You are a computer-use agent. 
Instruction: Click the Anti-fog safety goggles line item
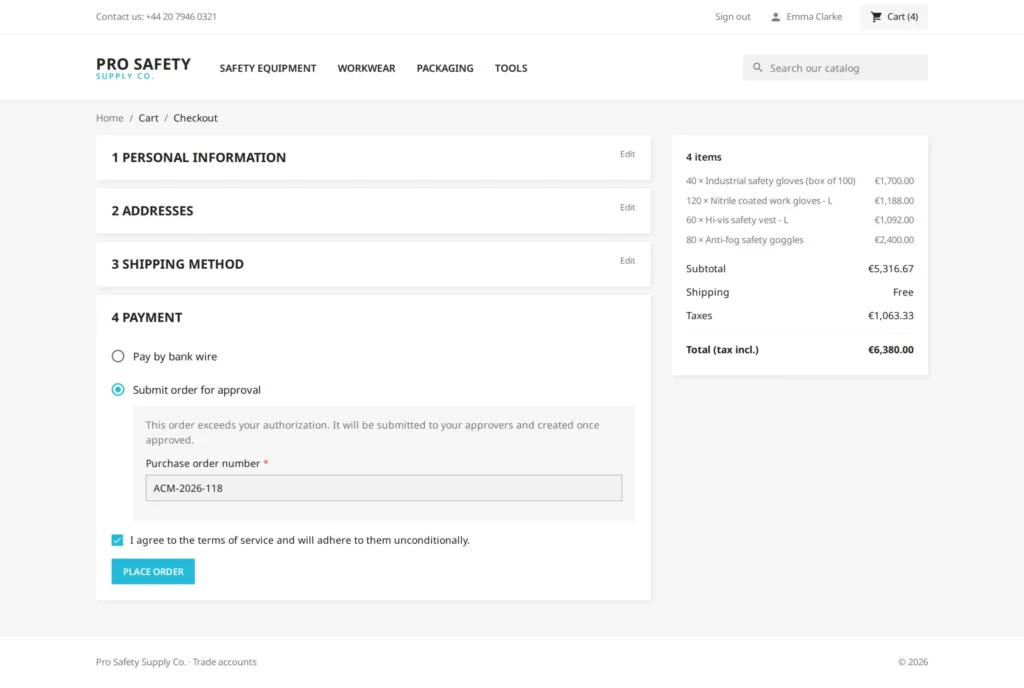coord(799,240)
